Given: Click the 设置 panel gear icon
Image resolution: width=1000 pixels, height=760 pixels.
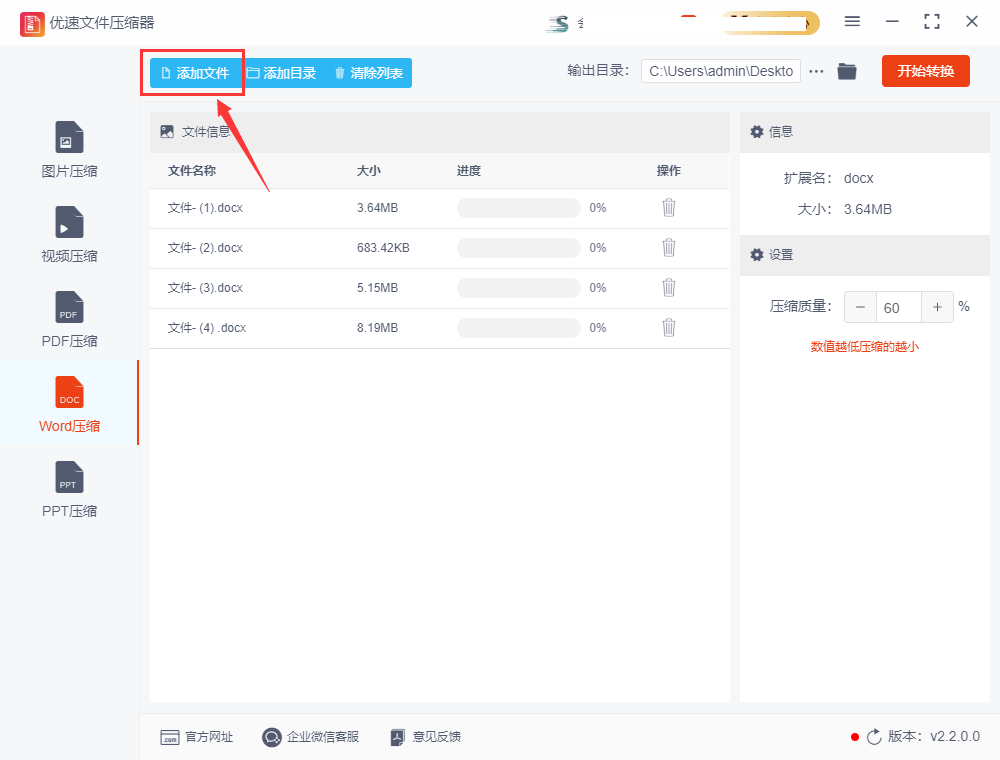Looking at the screenshot, I should (x=757, y=255).
